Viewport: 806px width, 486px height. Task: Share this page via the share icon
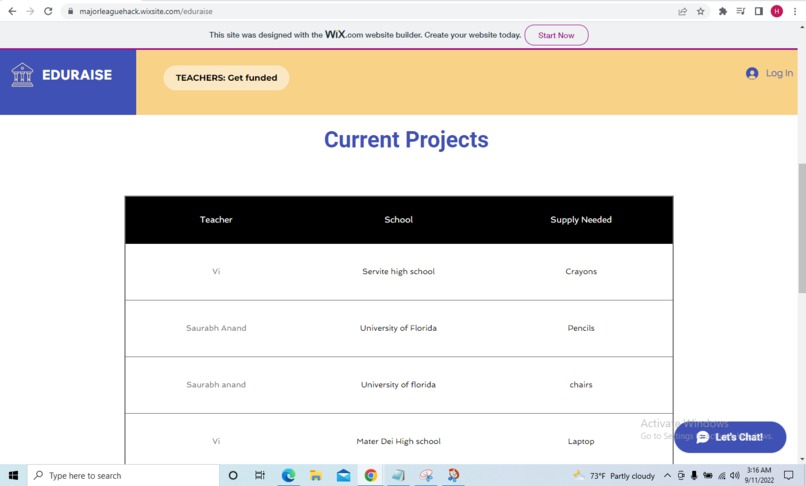(683, 11)
